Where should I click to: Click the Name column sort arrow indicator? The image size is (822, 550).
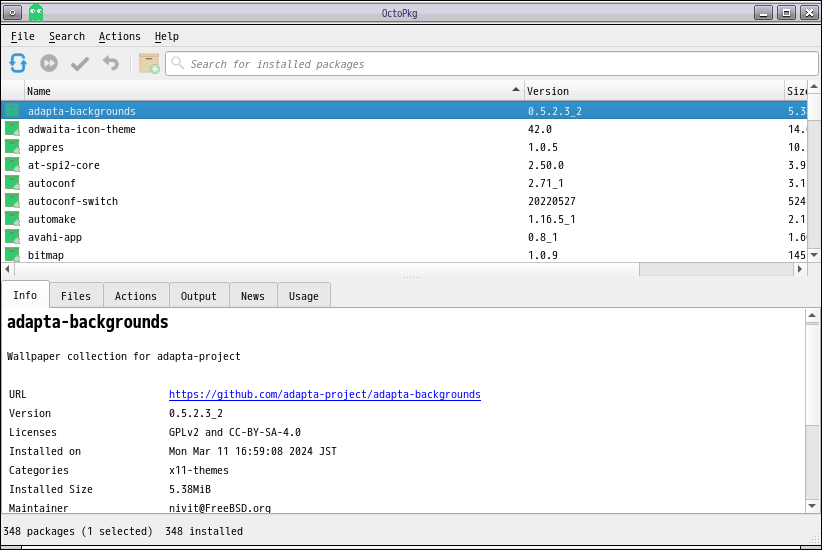point(516,90)
